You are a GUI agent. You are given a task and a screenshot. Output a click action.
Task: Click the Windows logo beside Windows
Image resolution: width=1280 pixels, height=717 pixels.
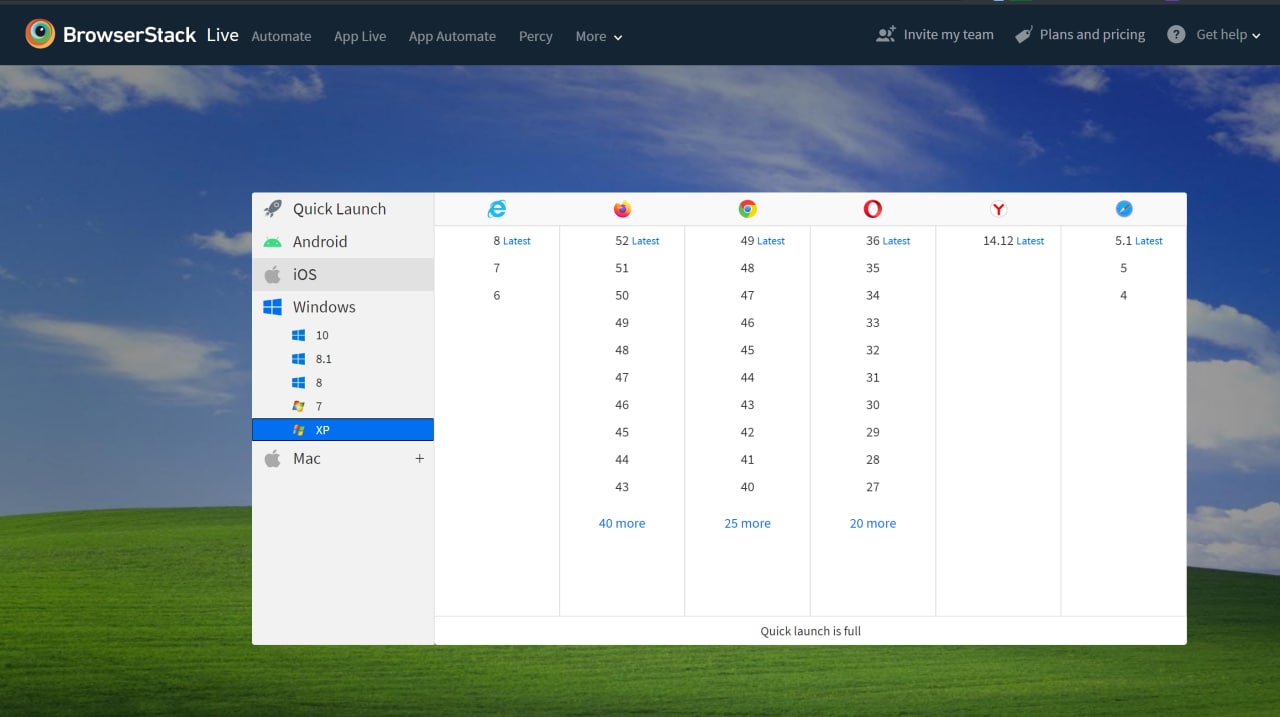[272, 307]
